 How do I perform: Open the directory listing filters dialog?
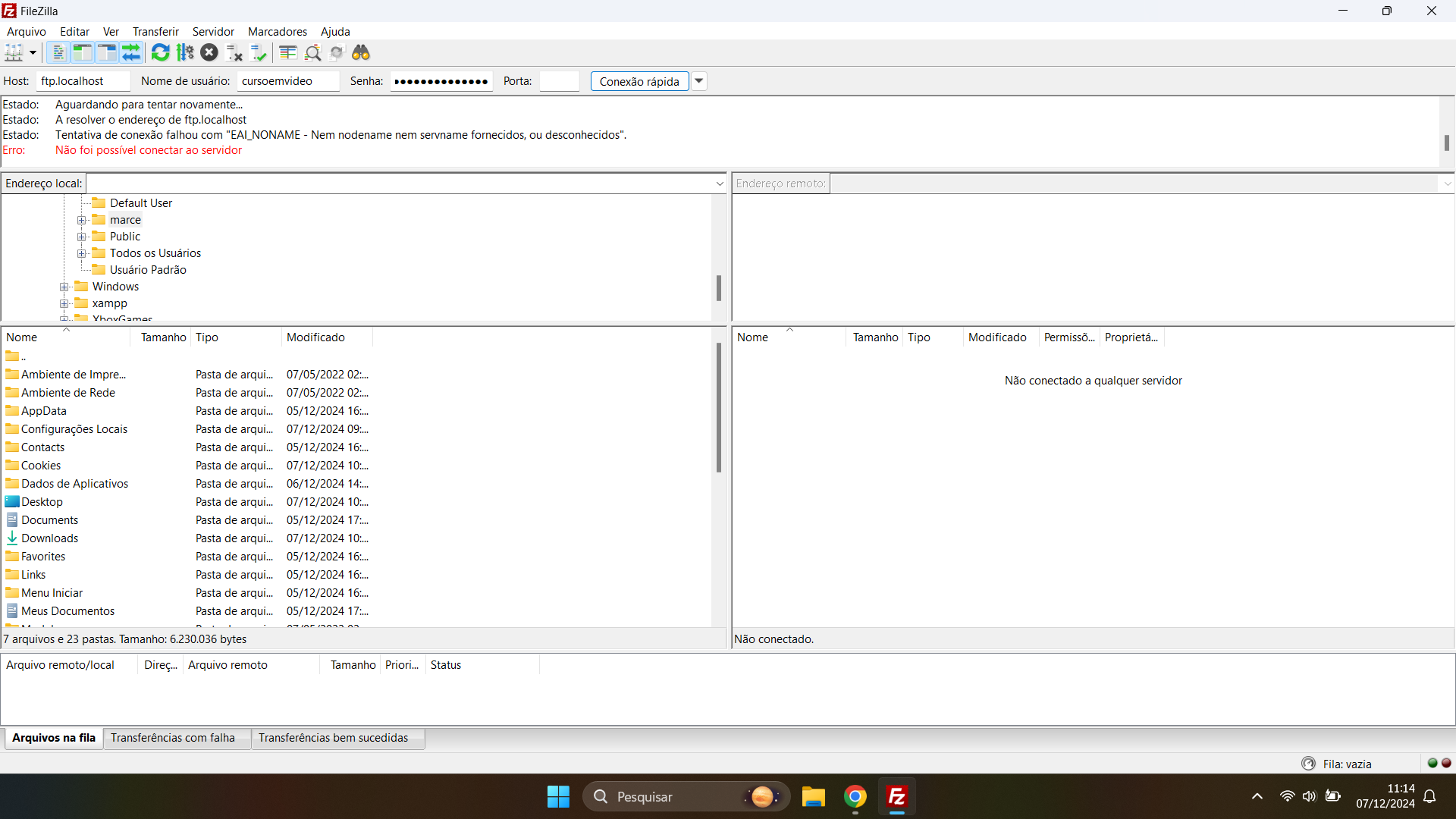(288, 53)
